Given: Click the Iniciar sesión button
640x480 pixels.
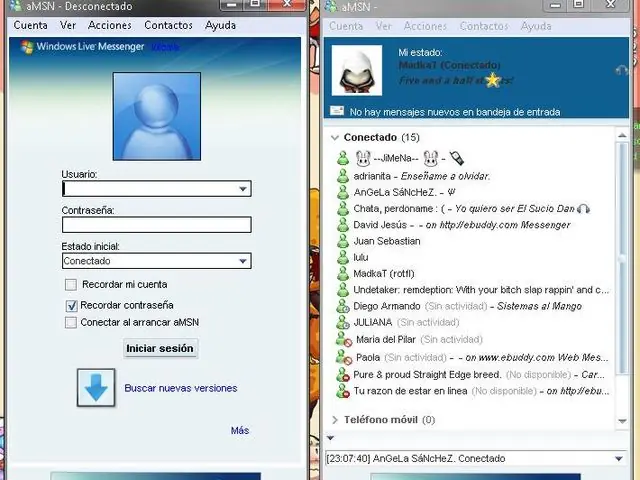Looking at the screenshot, I should tap(160, 349).
